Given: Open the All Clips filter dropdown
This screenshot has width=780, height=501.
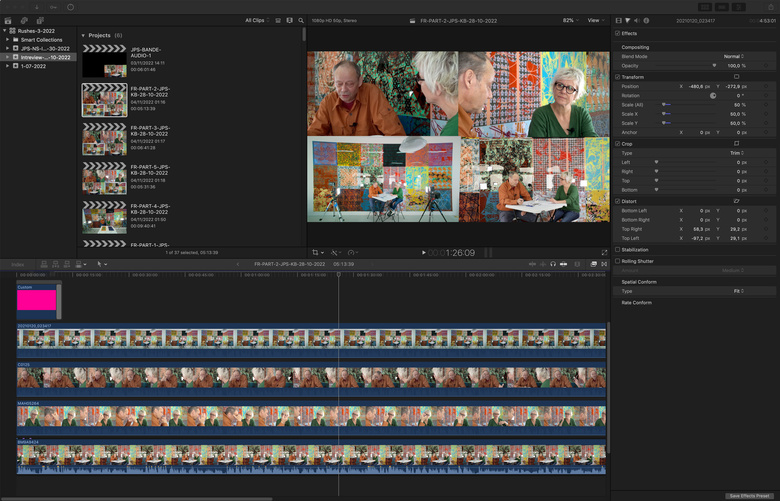Looking at the screenshot, I should tap(259, 20).
